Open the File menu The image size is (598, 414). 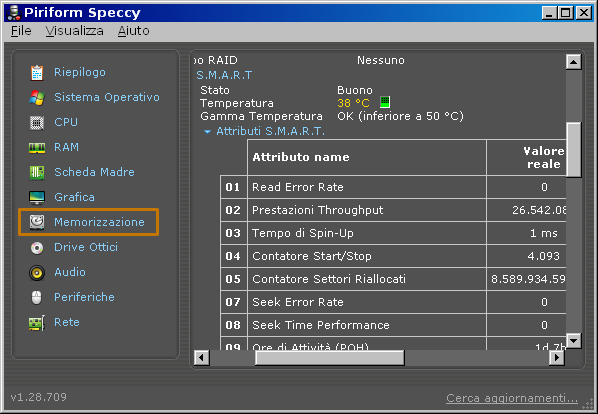[21, 31]
